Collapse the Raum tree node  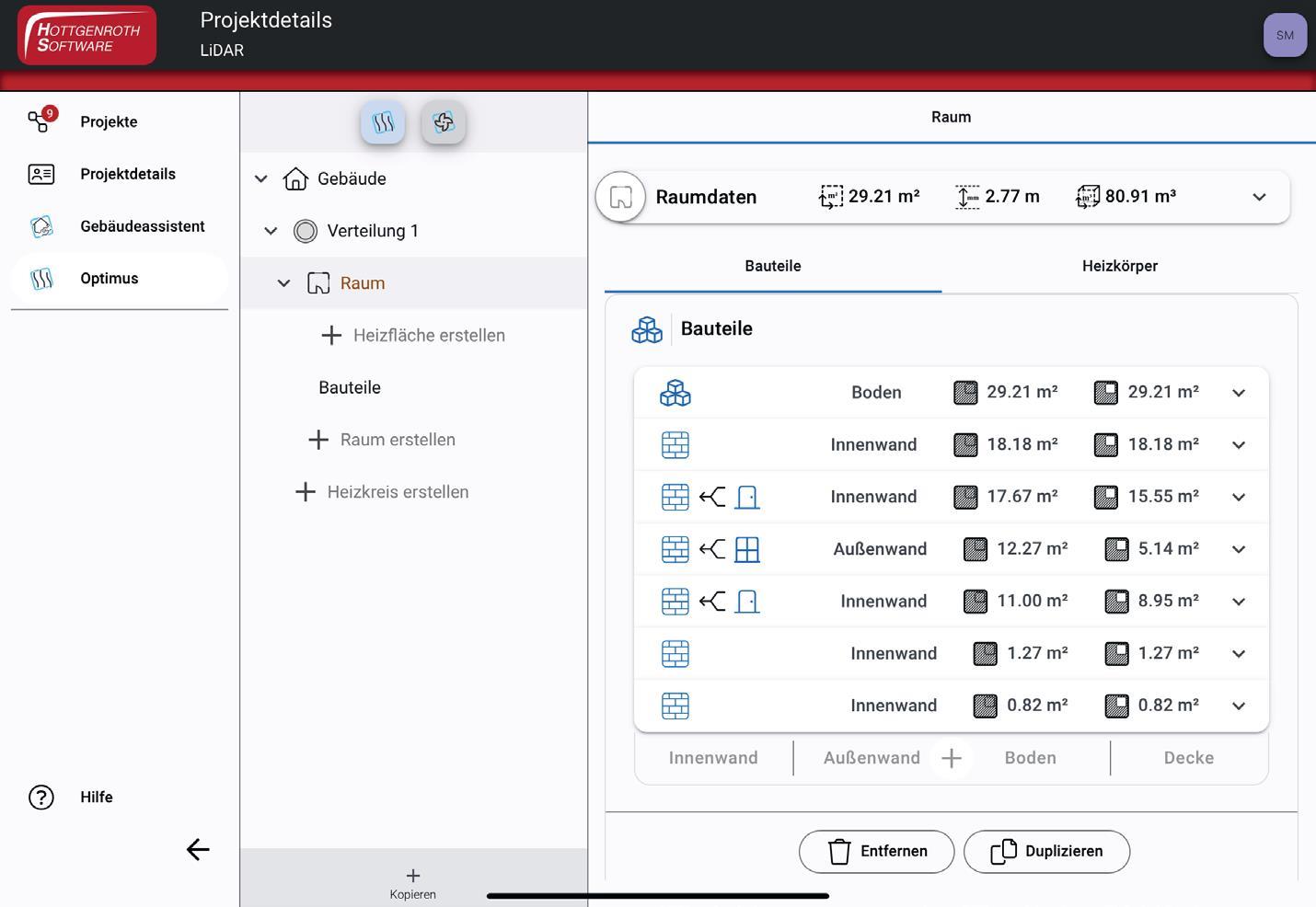click(283, 283)
